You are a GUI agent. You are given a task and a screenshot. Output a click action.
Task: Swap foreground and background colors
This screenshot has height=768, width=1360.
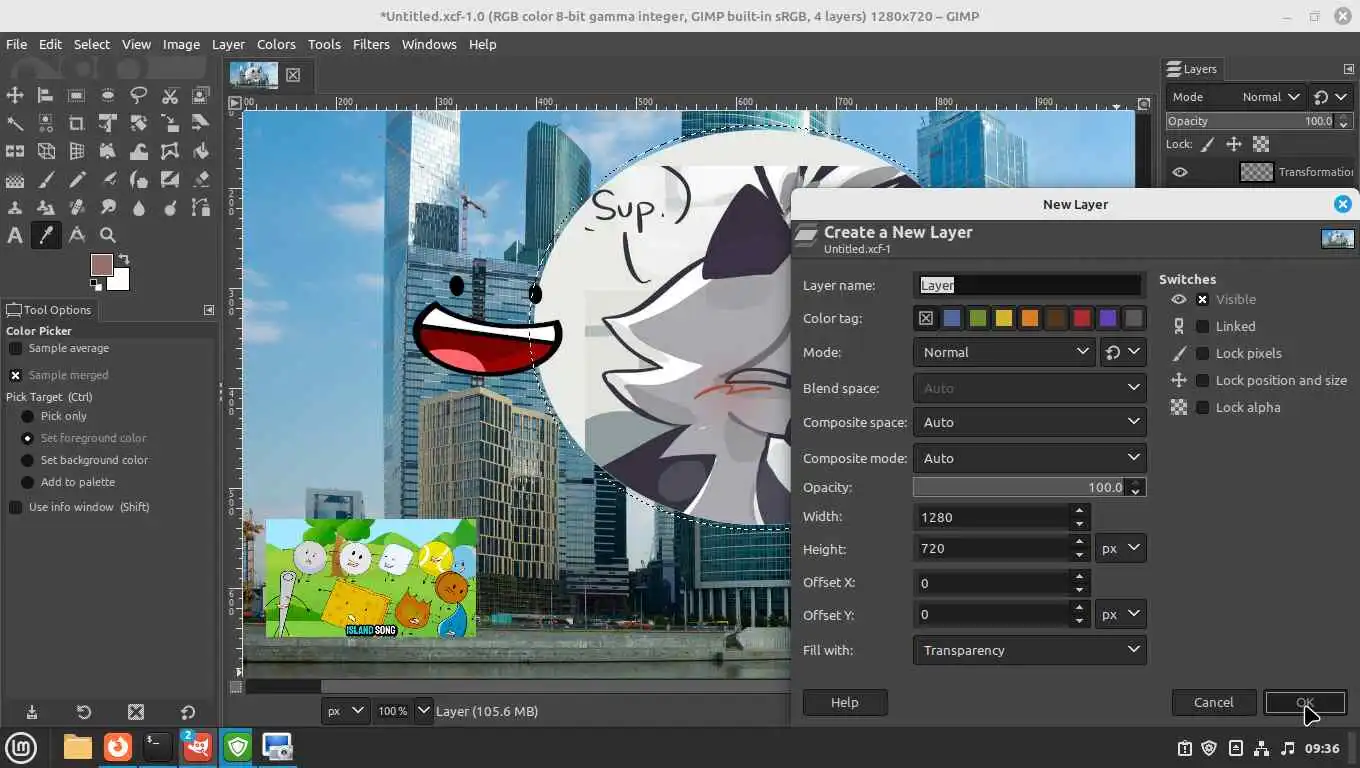pos(124,260)
